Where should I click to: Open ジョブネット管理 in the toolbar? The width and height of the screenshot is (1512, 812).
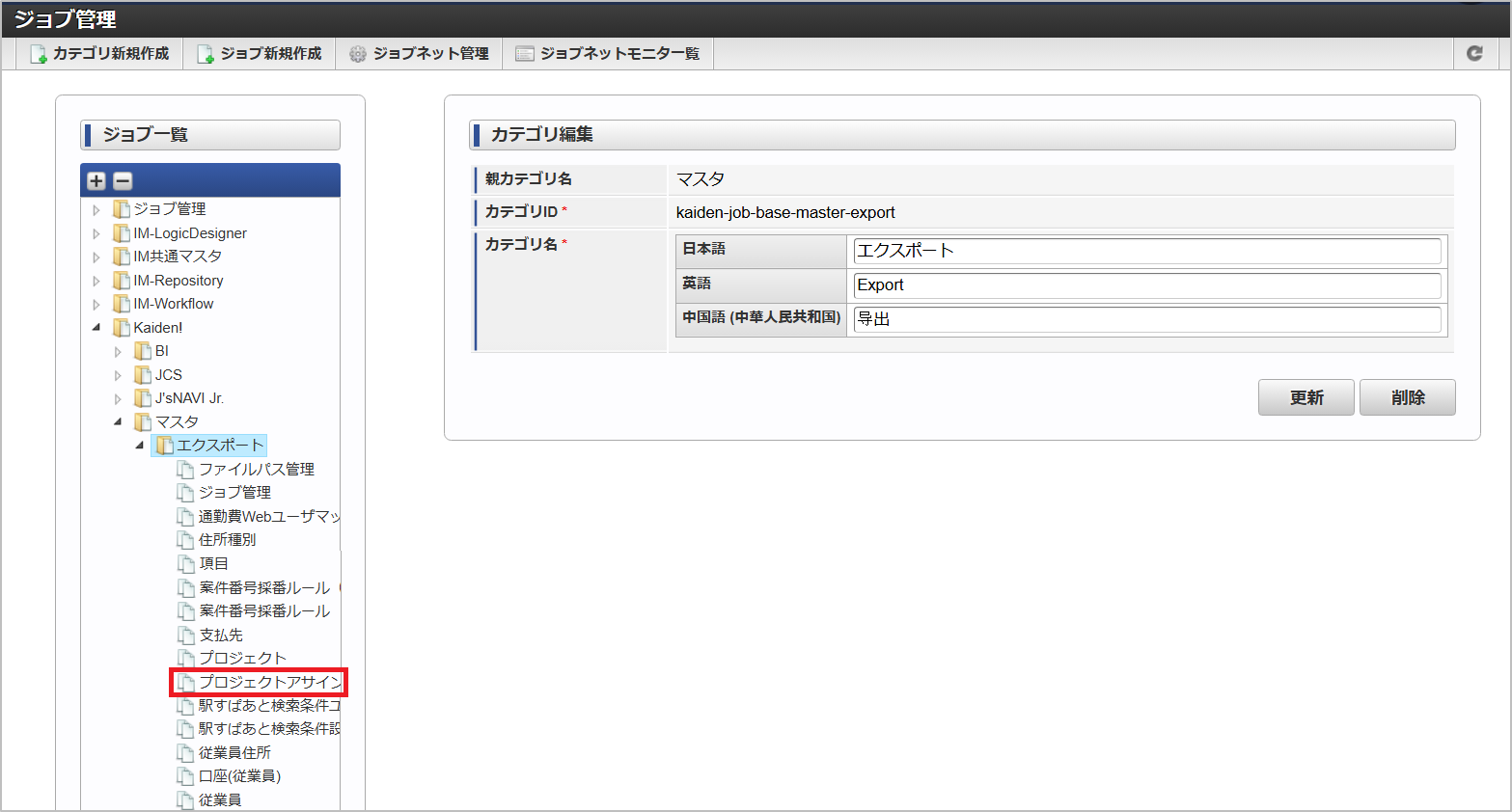(420, 54)
